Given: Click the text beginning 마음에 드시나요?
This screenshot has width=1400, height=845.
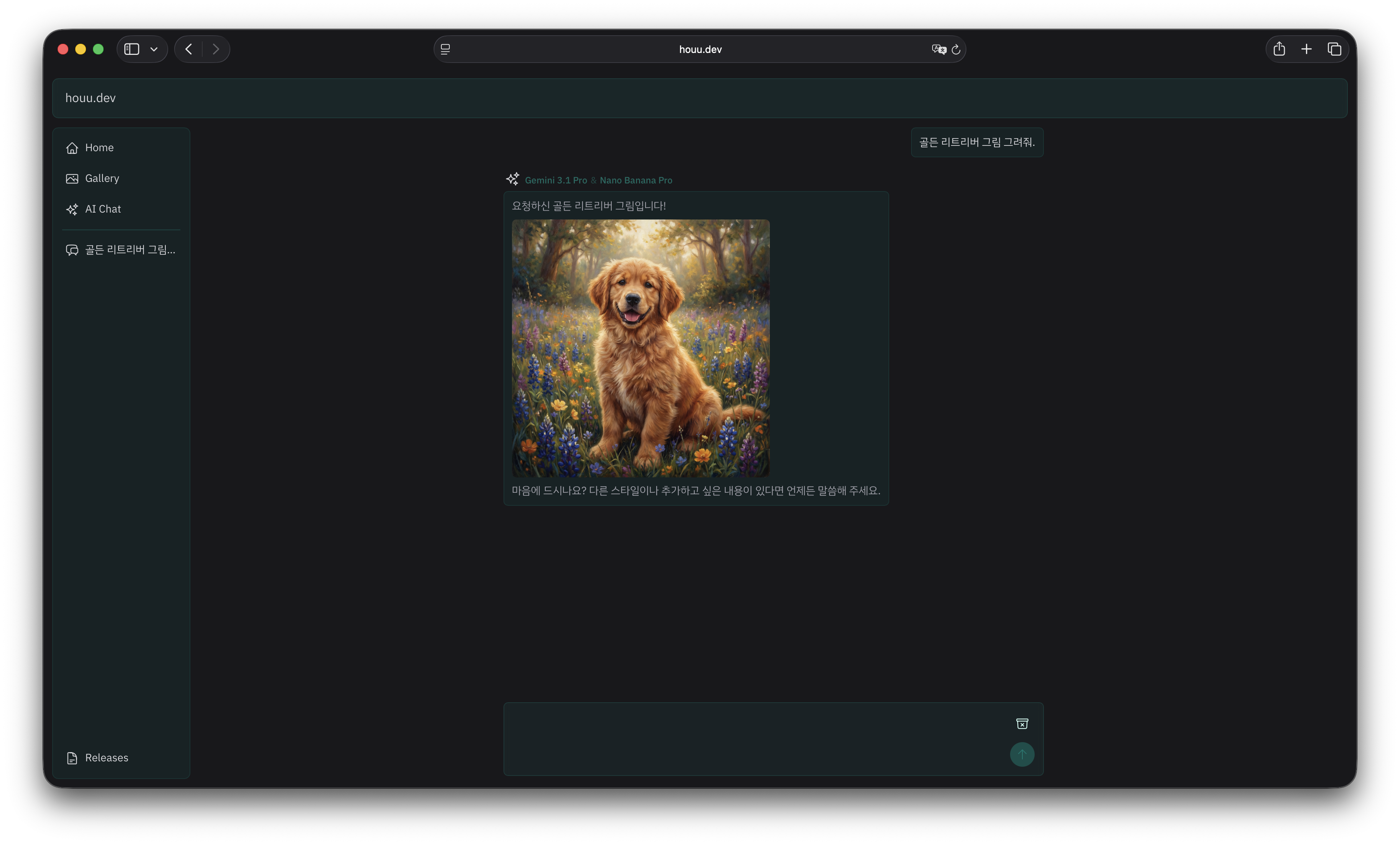Looking at the screenshot, I should [x=696, y=490].
